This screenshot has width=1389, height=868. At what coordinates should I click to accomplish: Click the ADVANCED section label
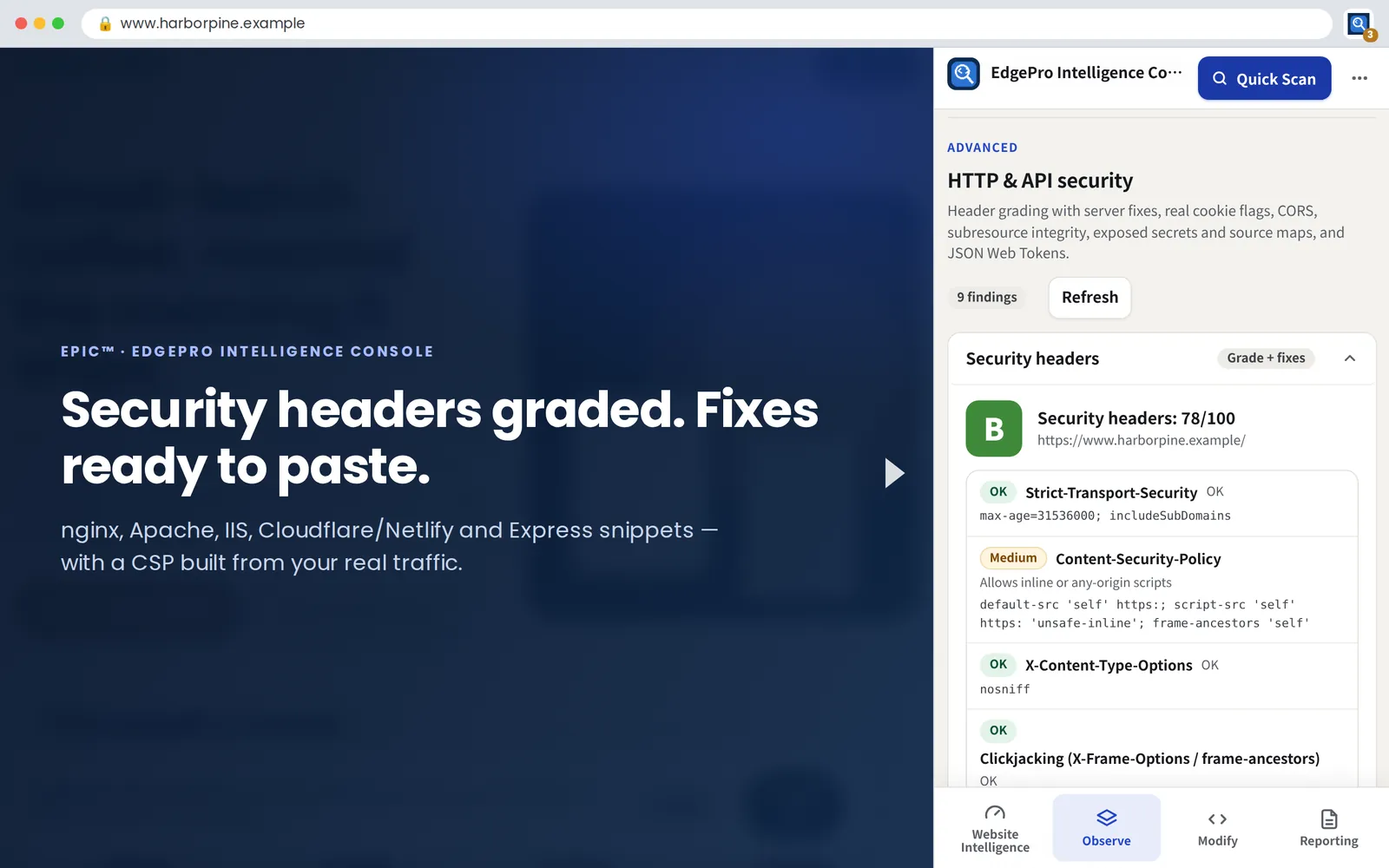click(x=982, y=148)
